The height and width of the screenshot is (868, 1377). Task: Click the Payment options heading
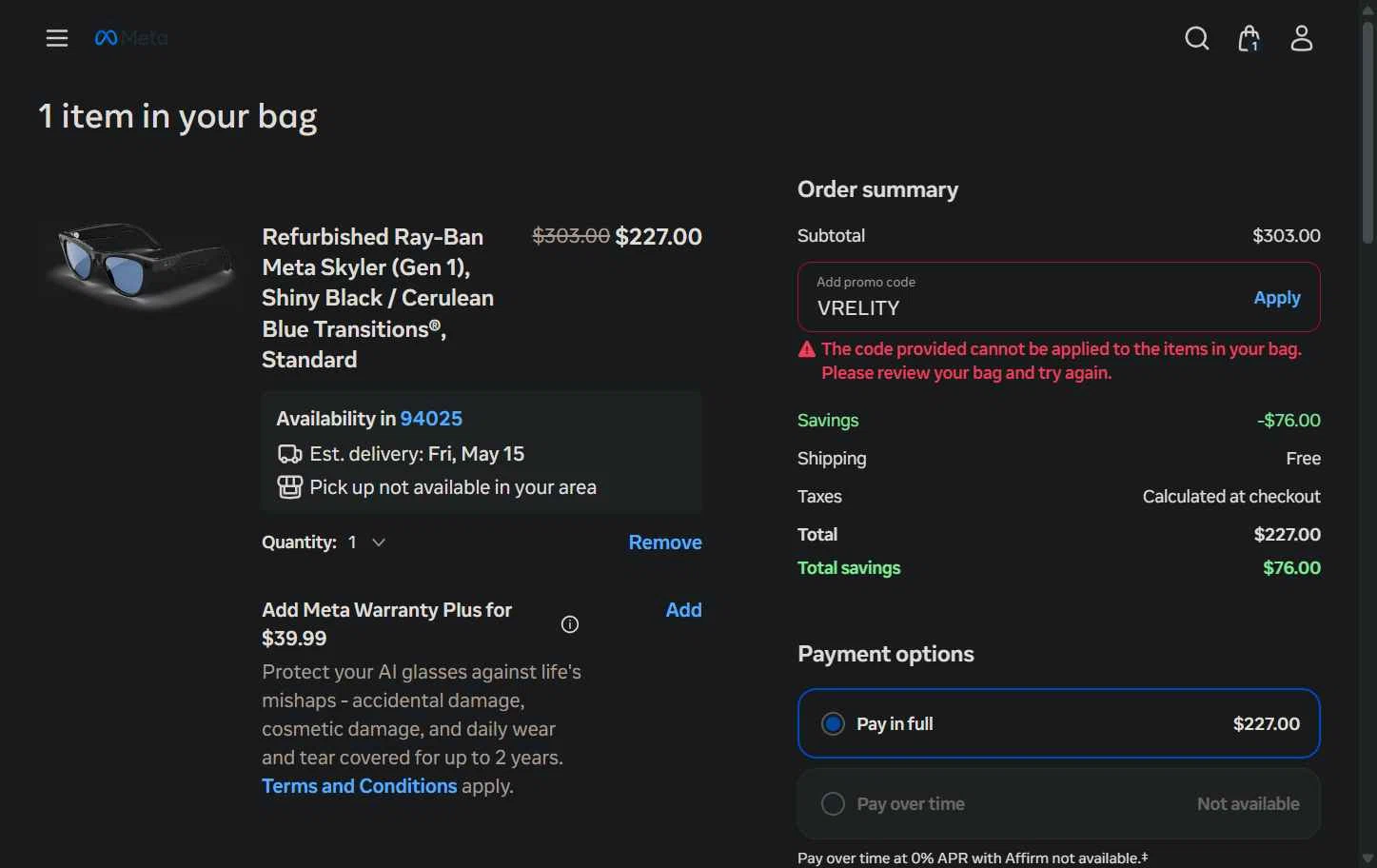[x=886, y=654]
